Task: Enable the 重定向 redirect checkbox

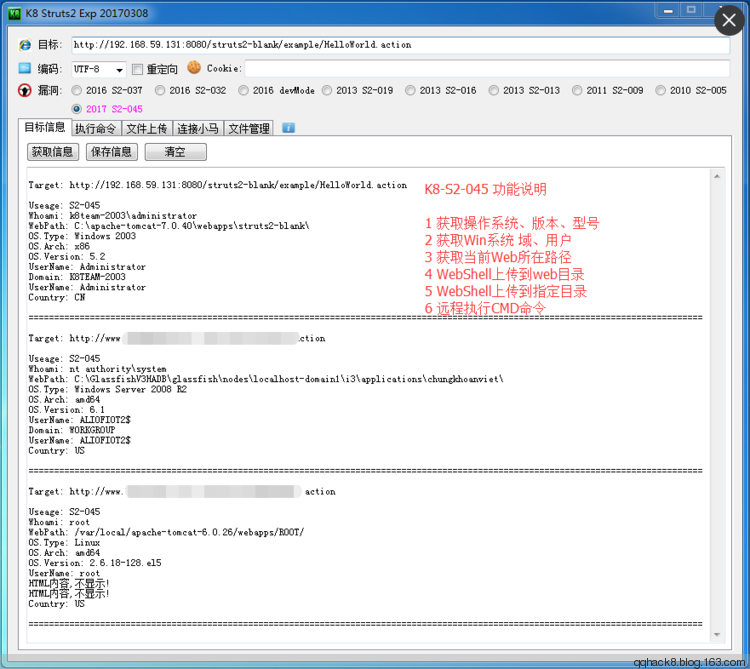Action: pyautogui.click(x=138, y=69)
